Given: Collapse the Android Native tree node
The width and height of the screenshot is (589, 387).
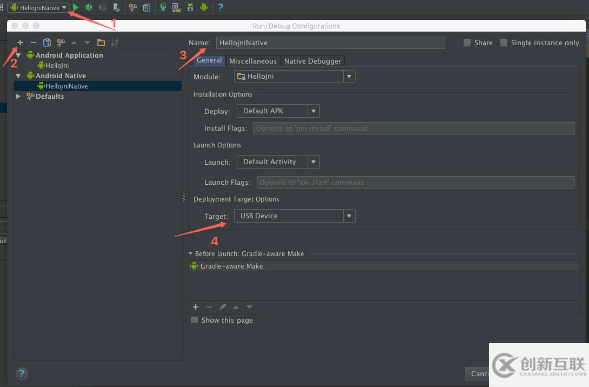Looking at the screenshot, I should tap(18, 76).
